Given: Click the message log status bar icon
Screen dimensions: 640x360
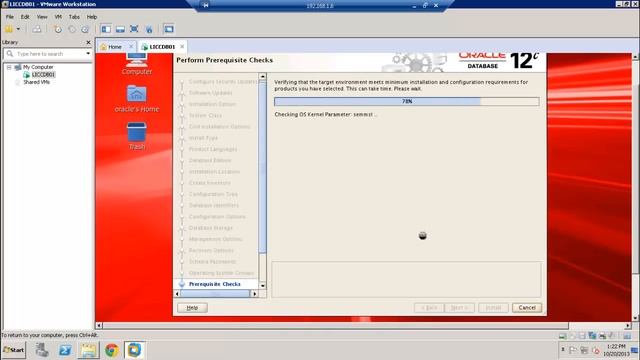Looking at the screenshot, I should (627, 336).
